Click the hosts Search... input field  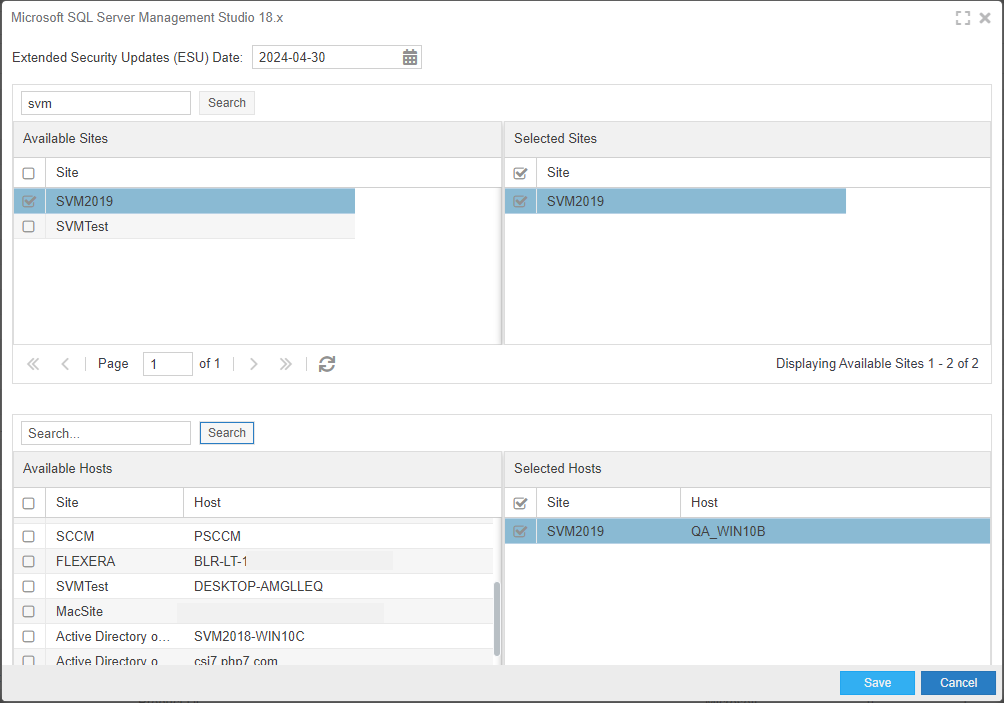pos(106,433)
